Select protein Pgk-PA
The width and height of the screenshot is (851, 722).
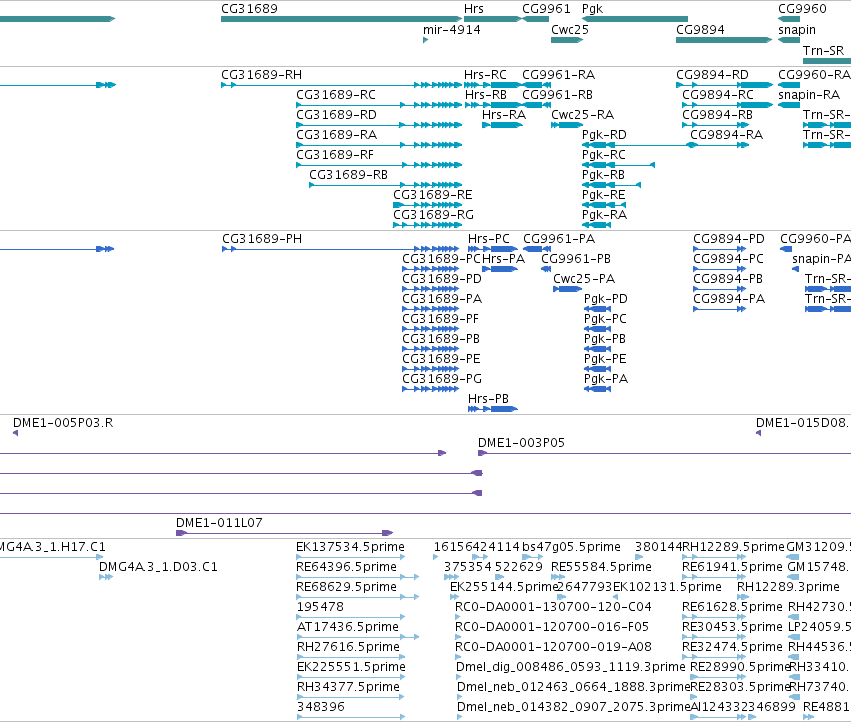[598, 389]
